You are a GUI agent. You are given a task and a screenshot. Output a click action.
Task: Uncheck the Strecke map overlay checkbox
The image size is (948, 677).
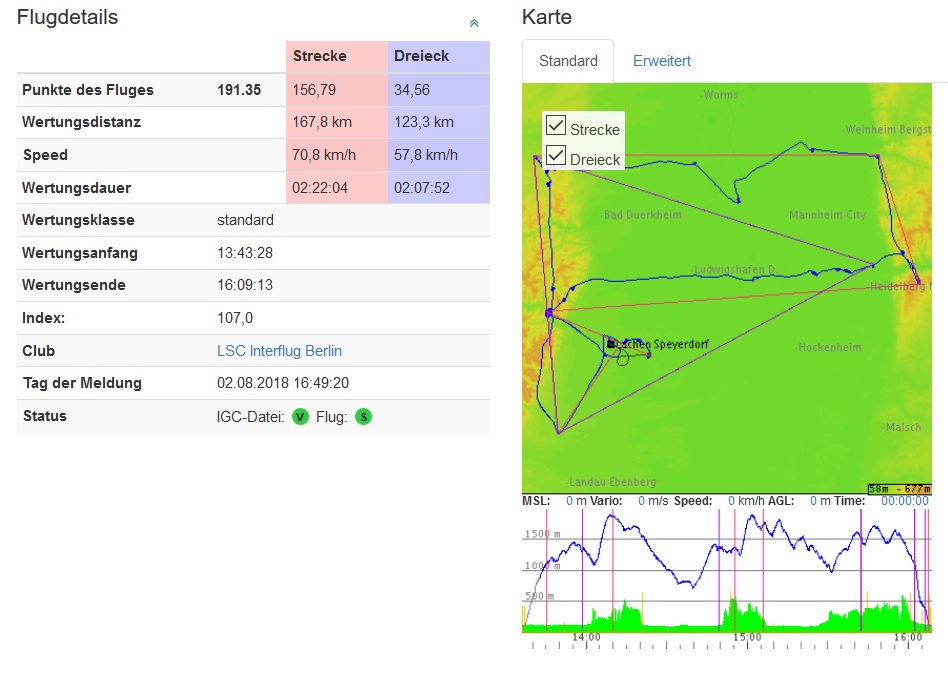pyautogui.click(x=556, y=126)
